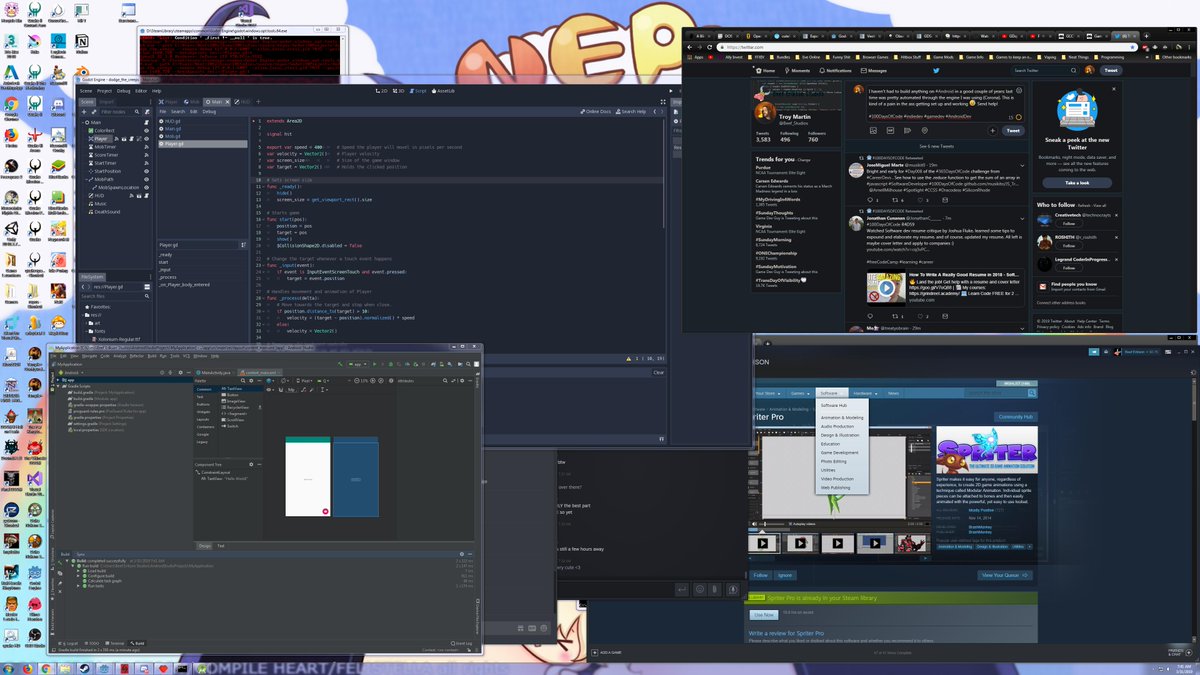The image size is (1200, 675).
Task: Fold the _ready function at line 11
Action: pos(262,187)
